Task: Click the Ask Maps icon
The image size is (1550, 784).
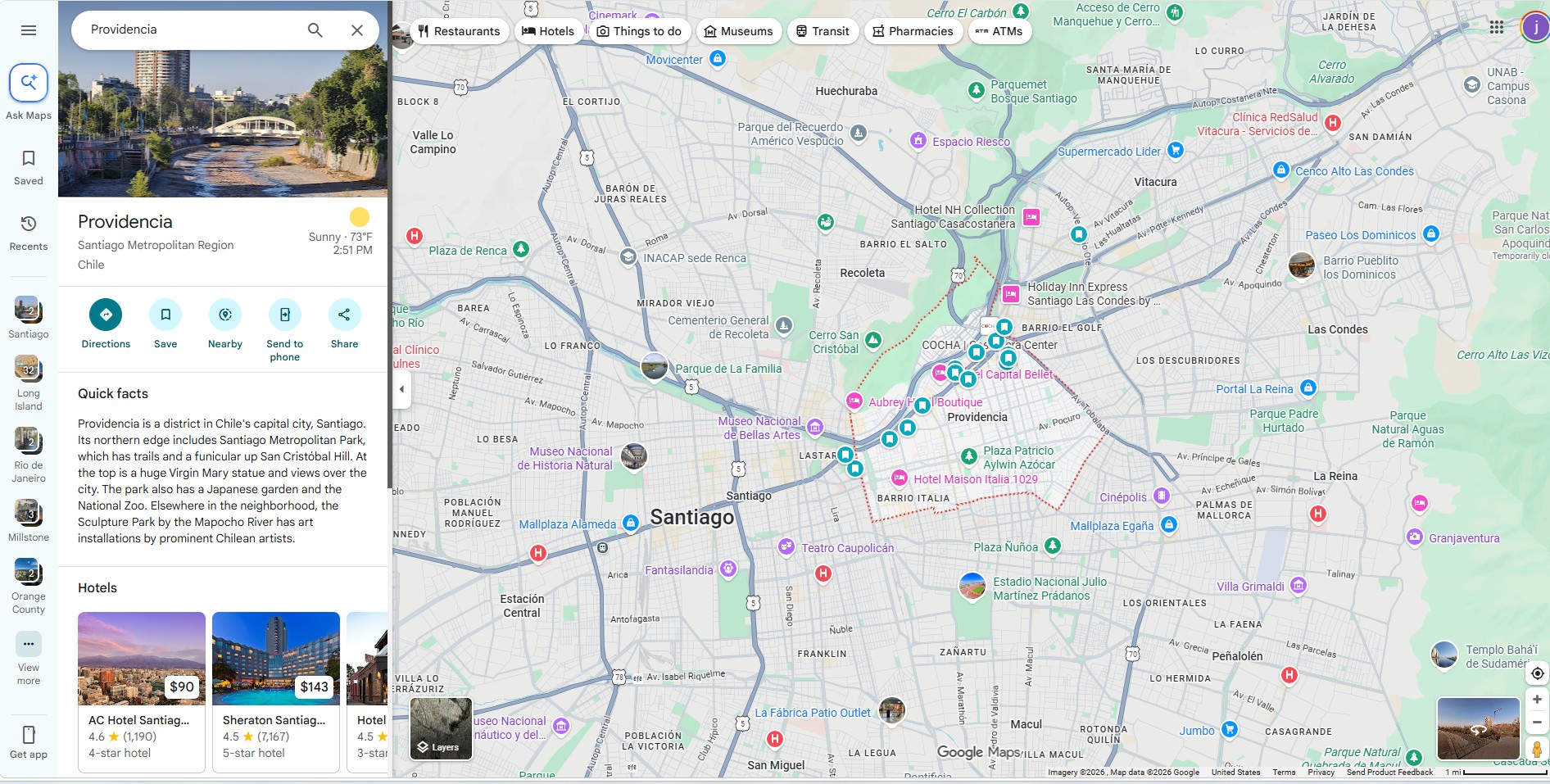Action: (29, 83)
